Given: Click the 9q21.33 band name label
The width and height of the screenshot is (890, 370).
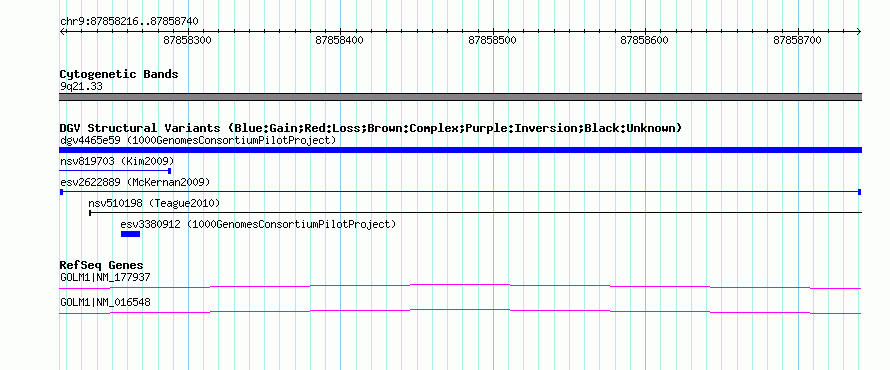Looking at the screenshot, I should coord(81,86).
